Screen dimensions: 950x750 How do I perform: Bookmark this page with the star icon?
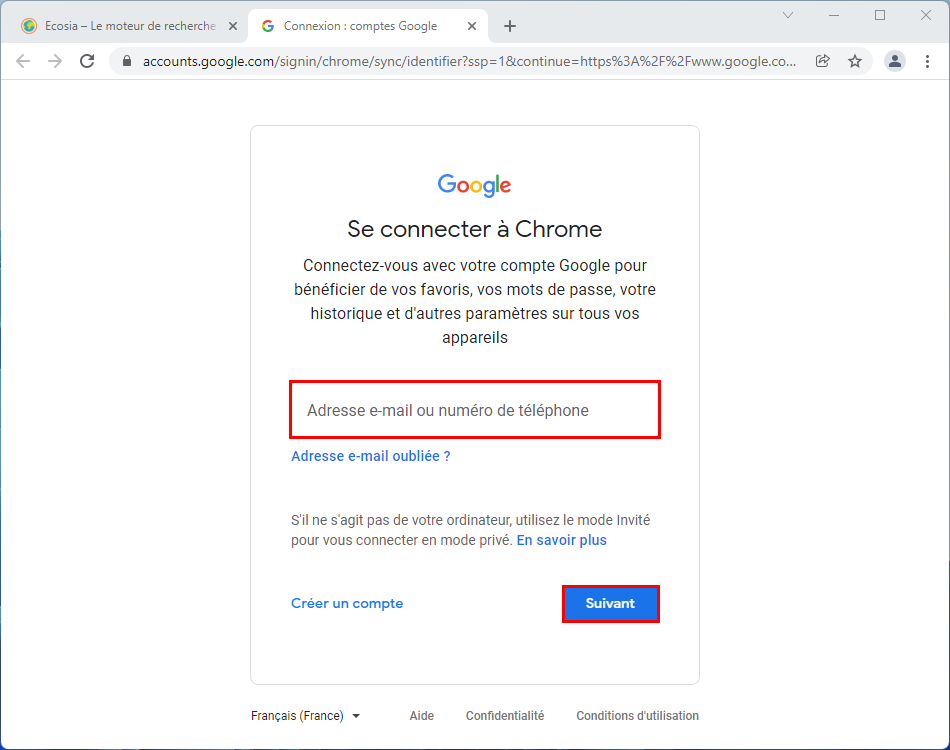tap(855, 61)
